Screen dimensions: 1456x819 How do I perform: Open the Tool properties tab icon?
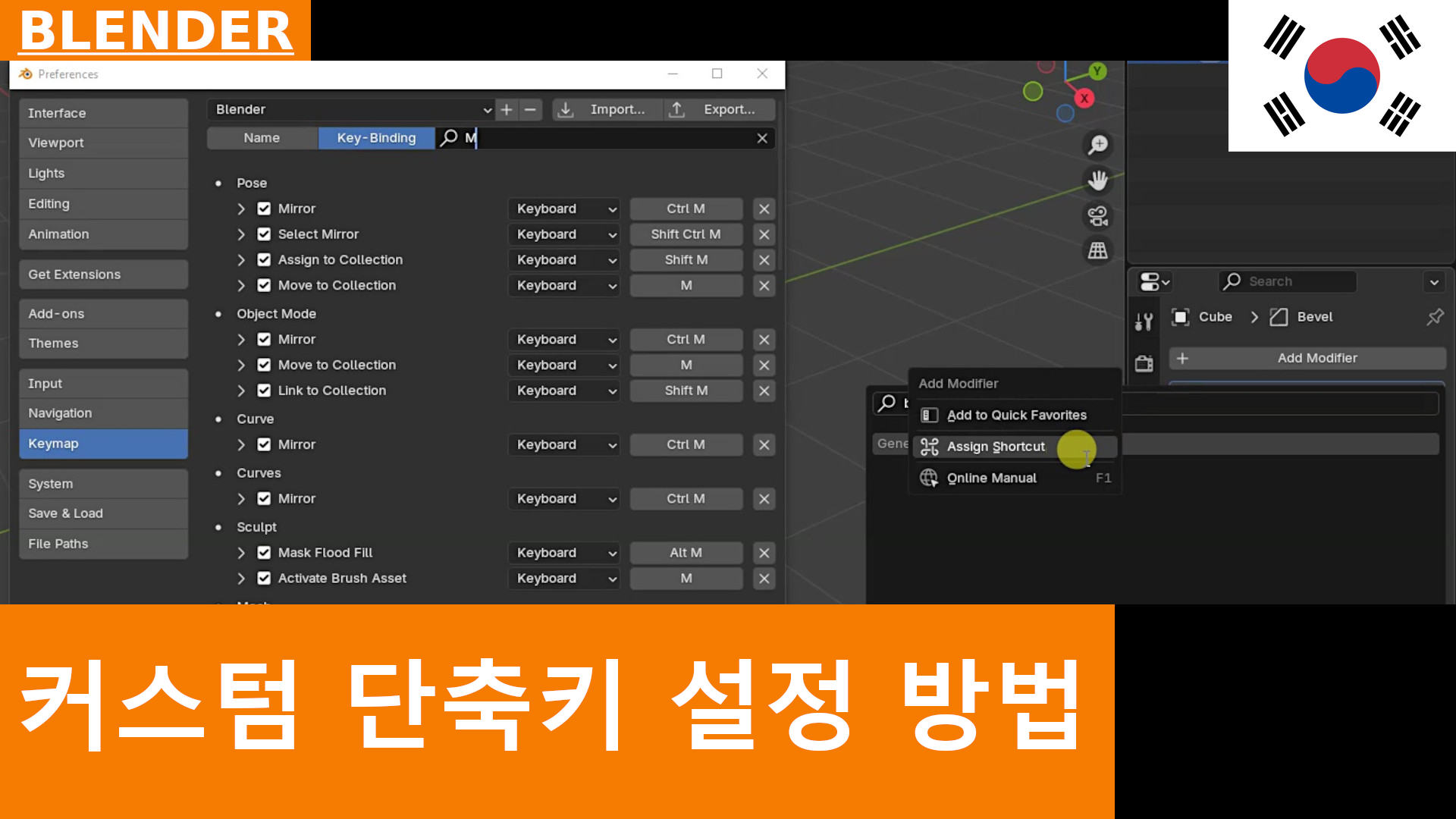1144,322
